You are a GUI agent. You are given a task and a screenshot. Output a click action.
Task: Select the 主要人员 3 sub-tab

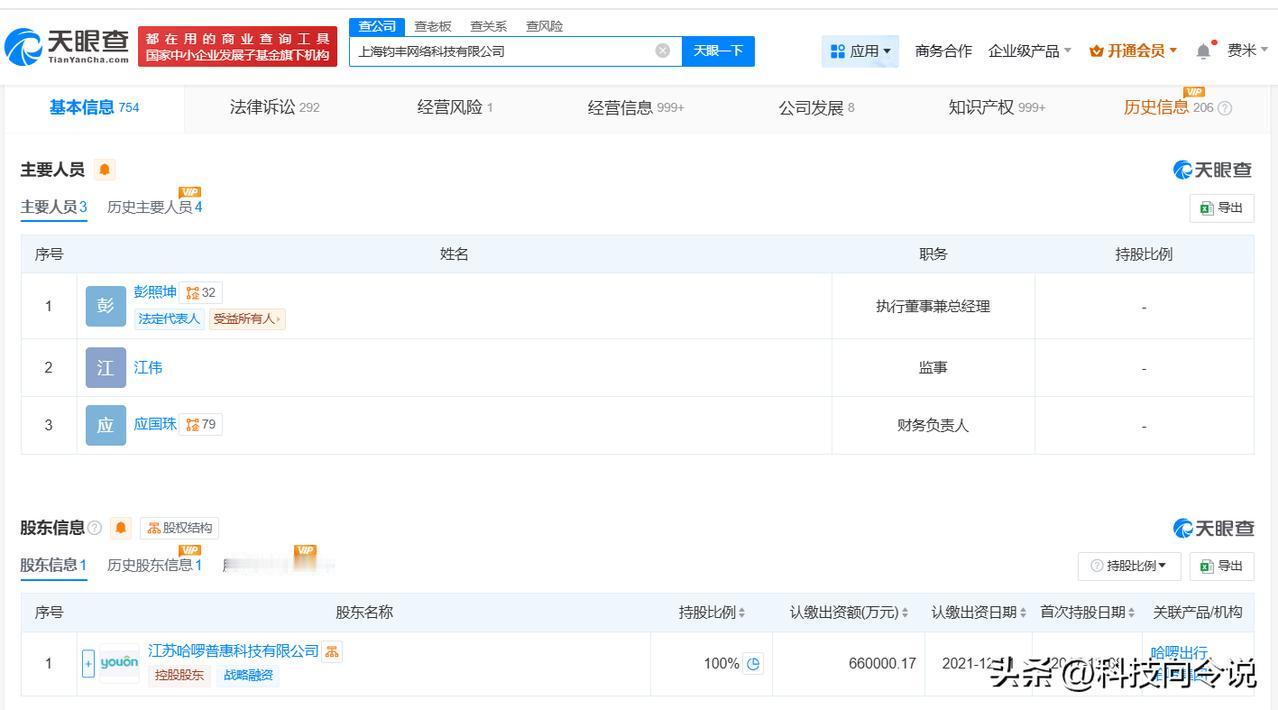pos(54,207)
